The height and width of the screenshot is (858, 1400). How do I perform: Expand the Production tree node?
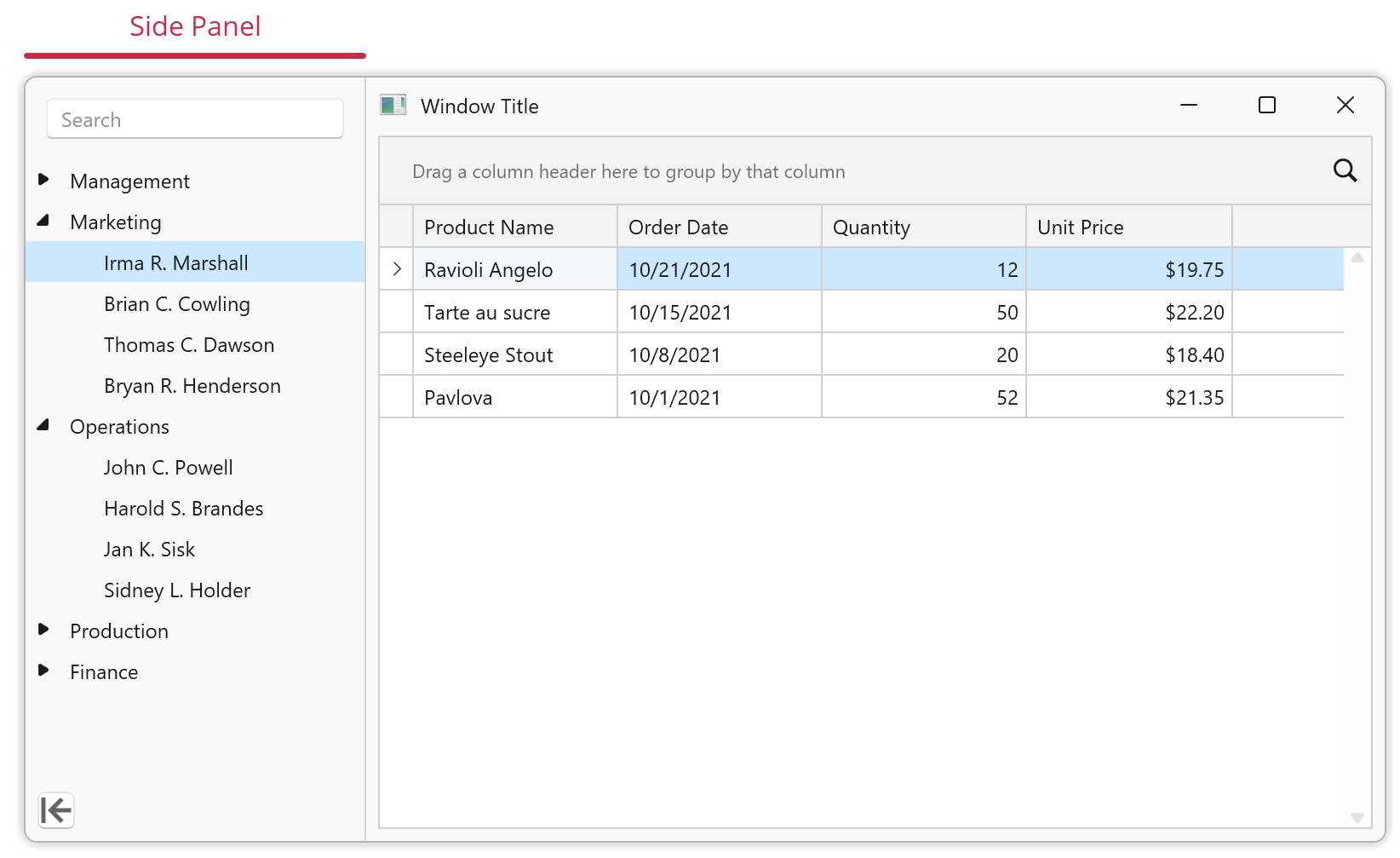pos(43,630)
